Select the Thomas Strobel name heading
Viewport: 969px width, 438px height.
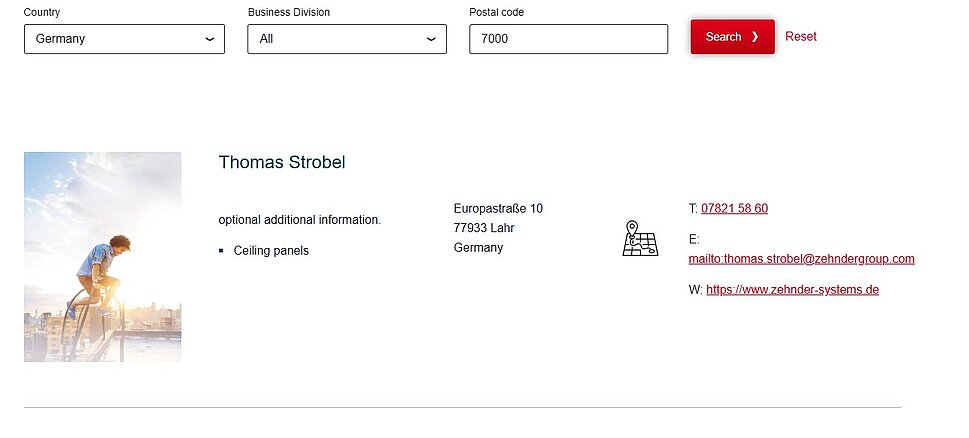[282, 162]
